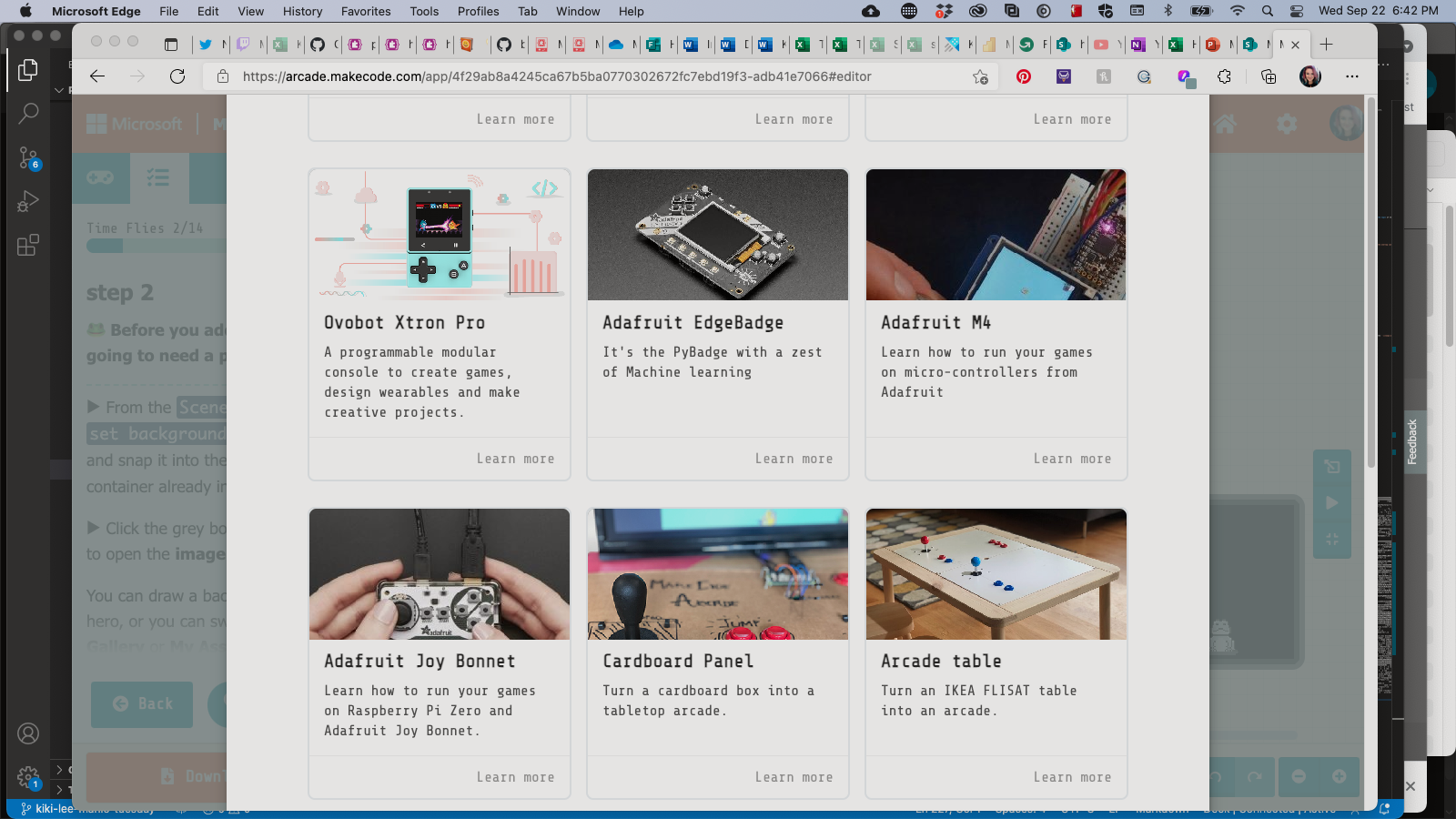1456x819 pixels.
Task: Click the VS Code notifications bell icon
Action: click(1385, 808)
